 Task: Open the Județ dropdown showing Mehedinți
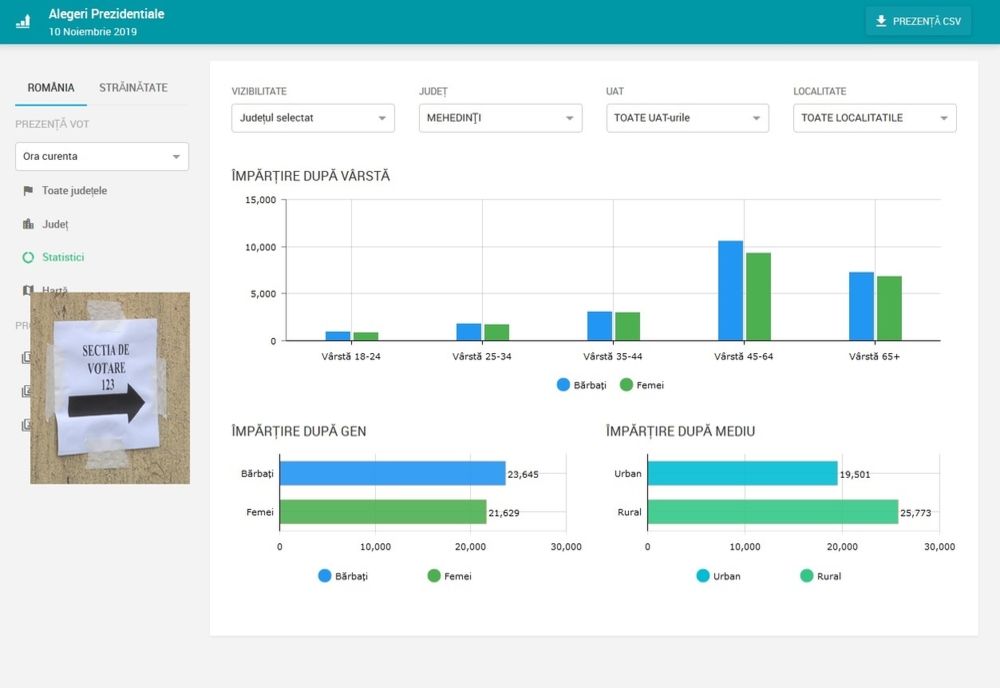coord(500,118)
